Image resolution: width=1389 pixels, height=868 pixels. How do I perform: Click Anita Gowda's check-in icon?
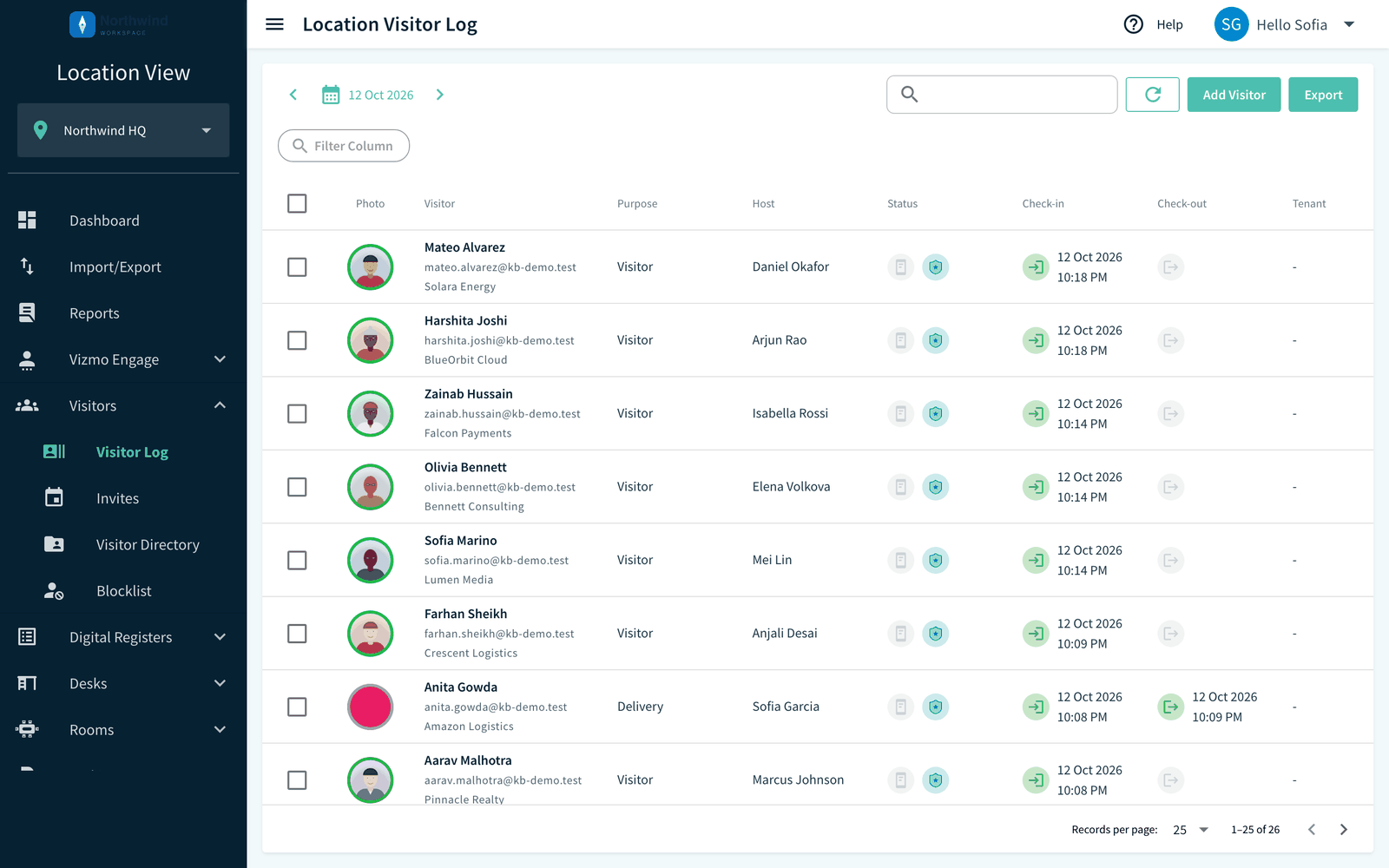coord(1035,707)
